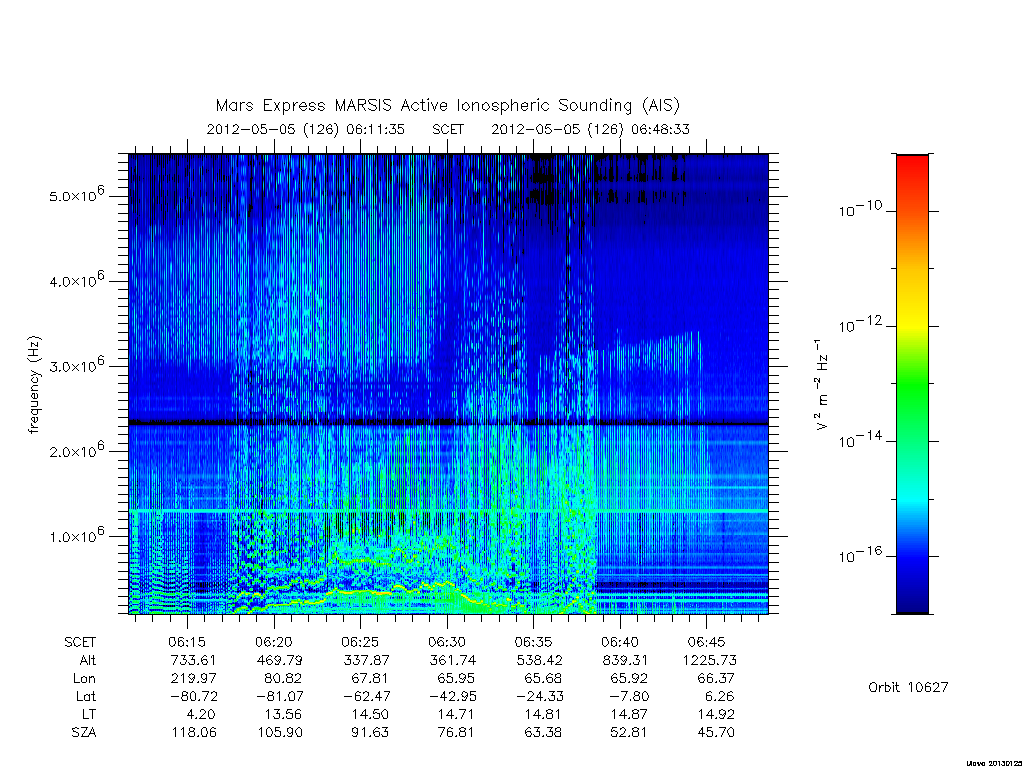Click y-axis tick label '5.0×10^6'
Viewport: 1024px width, 768px height.
76,194
